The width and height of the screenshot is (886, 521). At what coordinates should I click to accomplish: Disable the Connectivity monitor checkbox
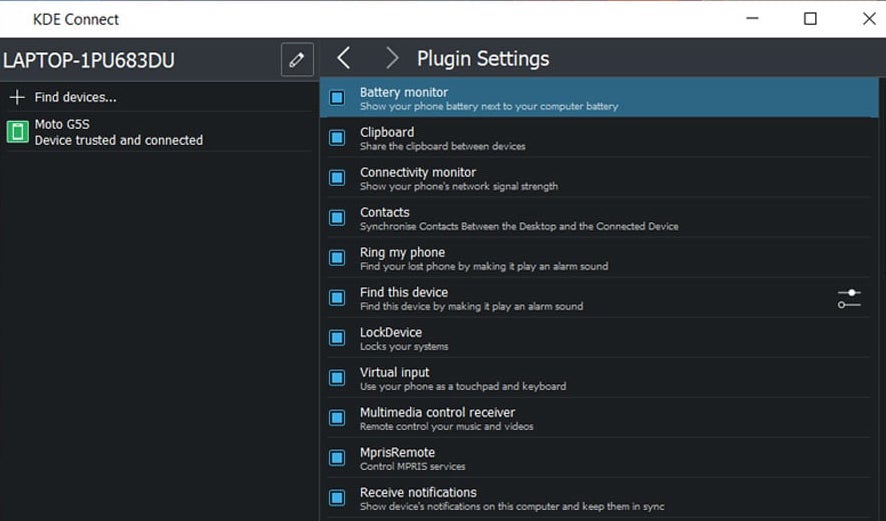(337, 178)
